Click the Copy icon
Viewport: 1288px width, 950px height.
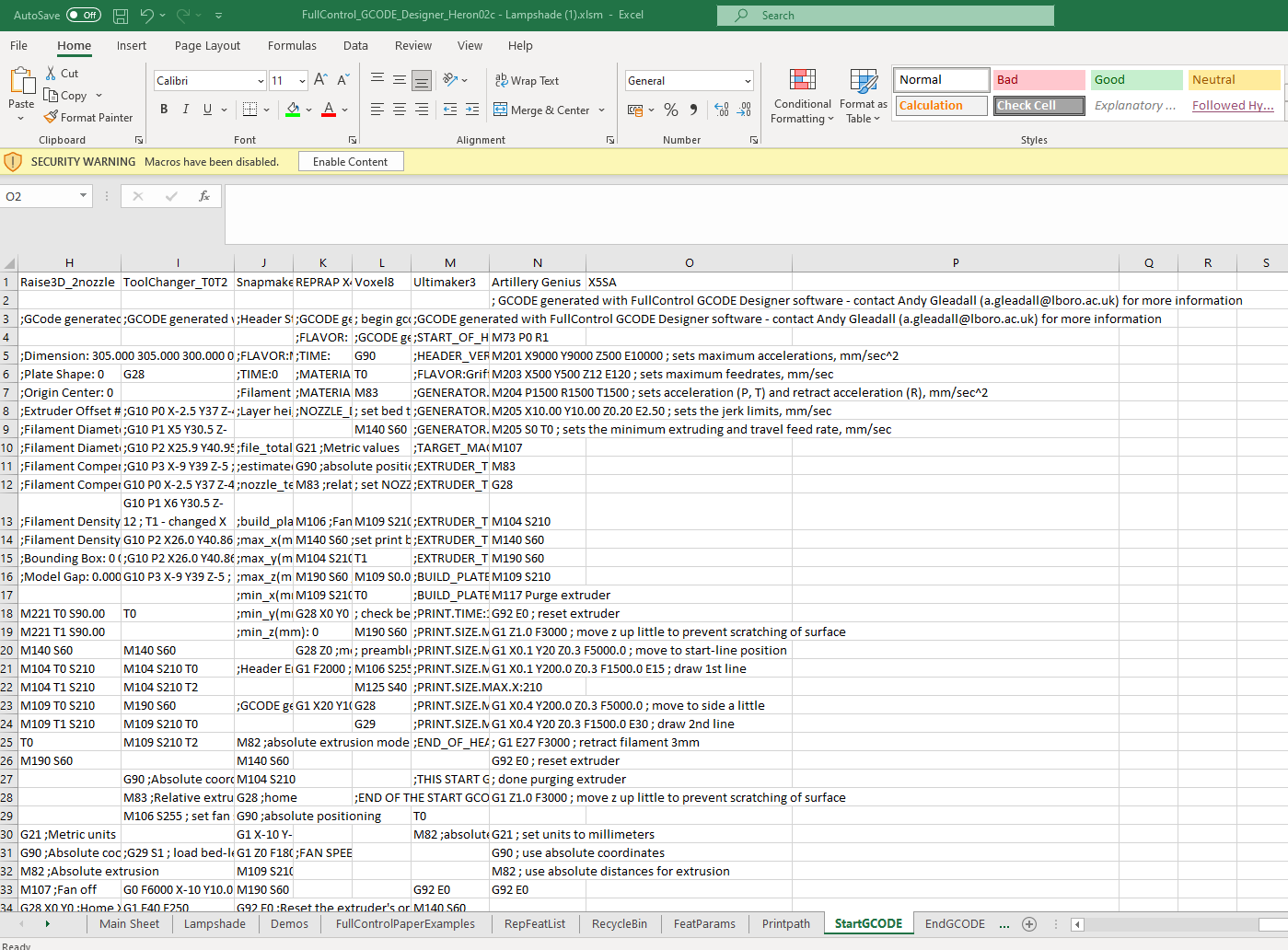point(52,95)
